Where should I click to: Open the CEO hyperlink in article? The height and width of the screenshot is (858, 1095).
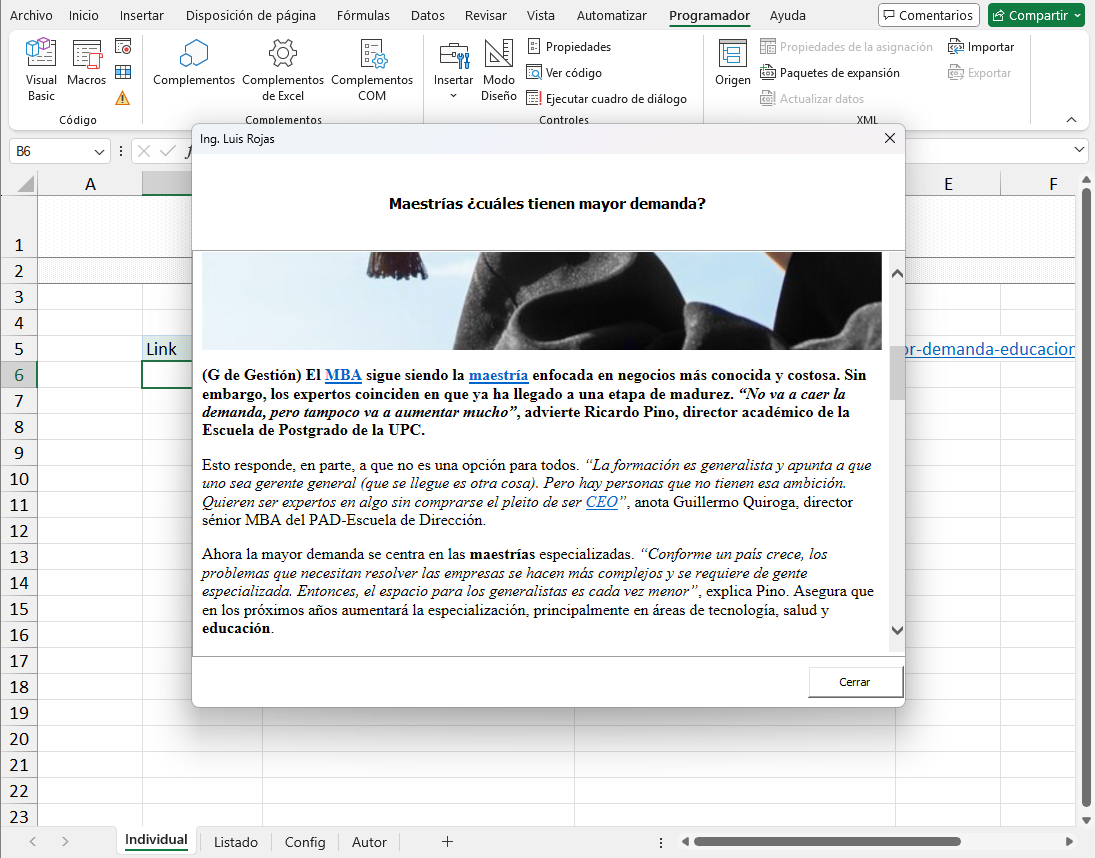click(602, 502)
